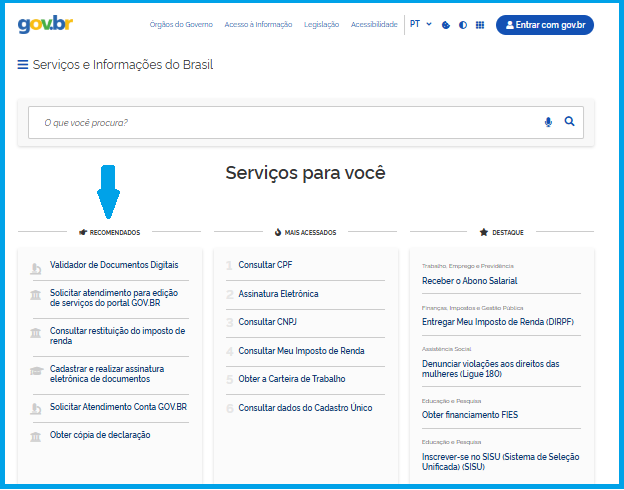Open Solicitar Atendimento Conta GOV.BR link
Viewport: 624px width, 490px height.
[118, 407]
